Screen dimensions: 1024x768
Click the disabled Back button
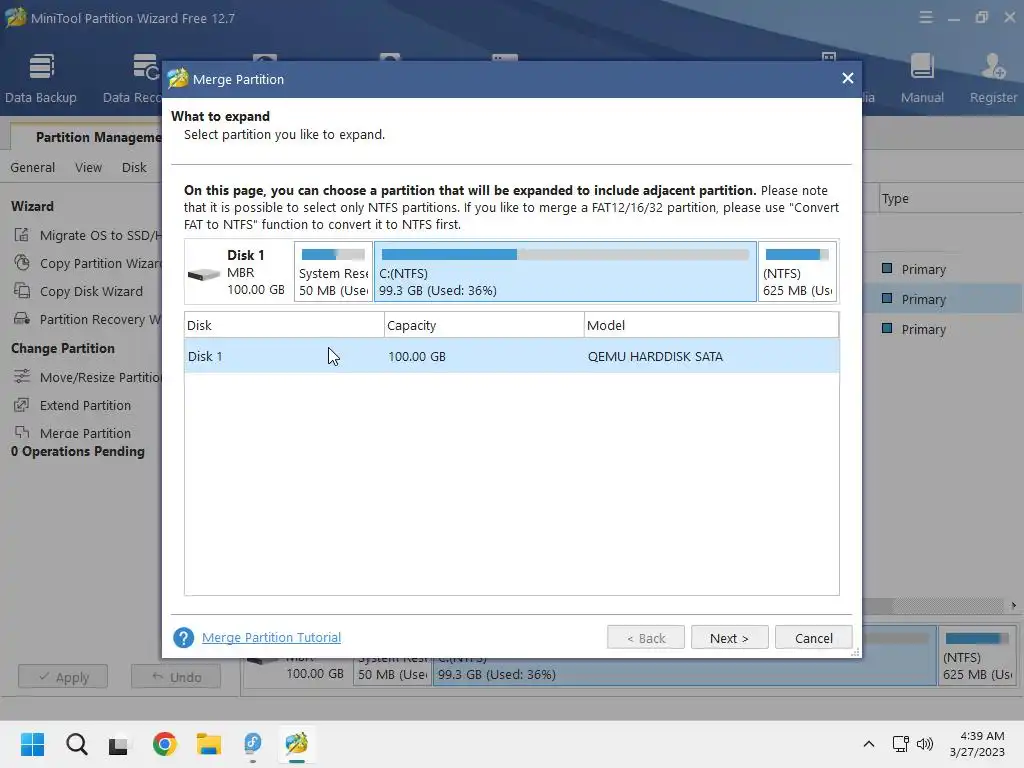(646, 638)
